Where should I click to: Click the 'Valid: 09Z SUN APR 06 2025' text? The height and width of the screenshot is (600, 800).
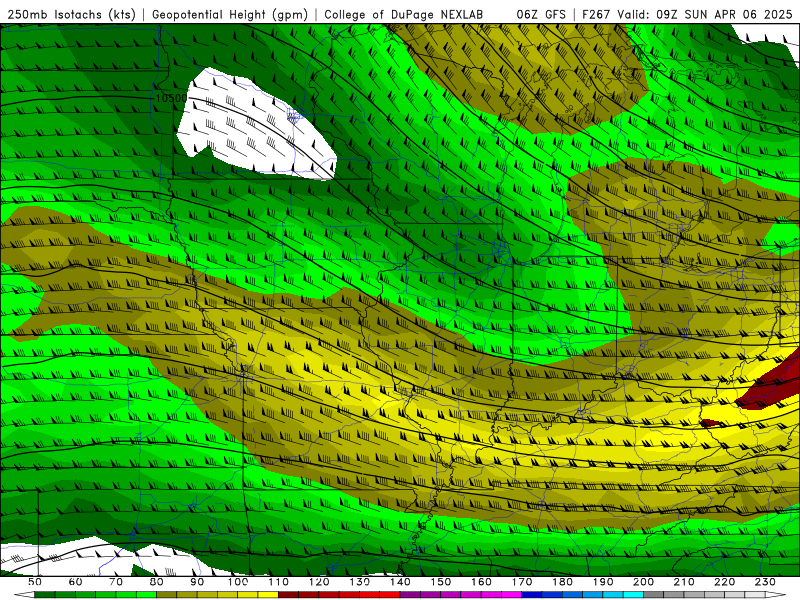point(705,15)
